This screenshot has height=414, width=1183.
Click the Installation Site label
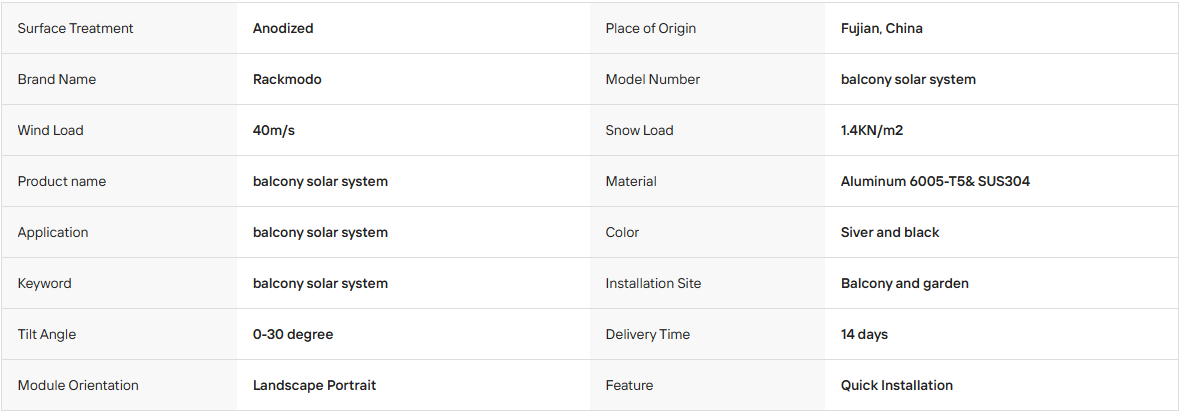point(653,284)
